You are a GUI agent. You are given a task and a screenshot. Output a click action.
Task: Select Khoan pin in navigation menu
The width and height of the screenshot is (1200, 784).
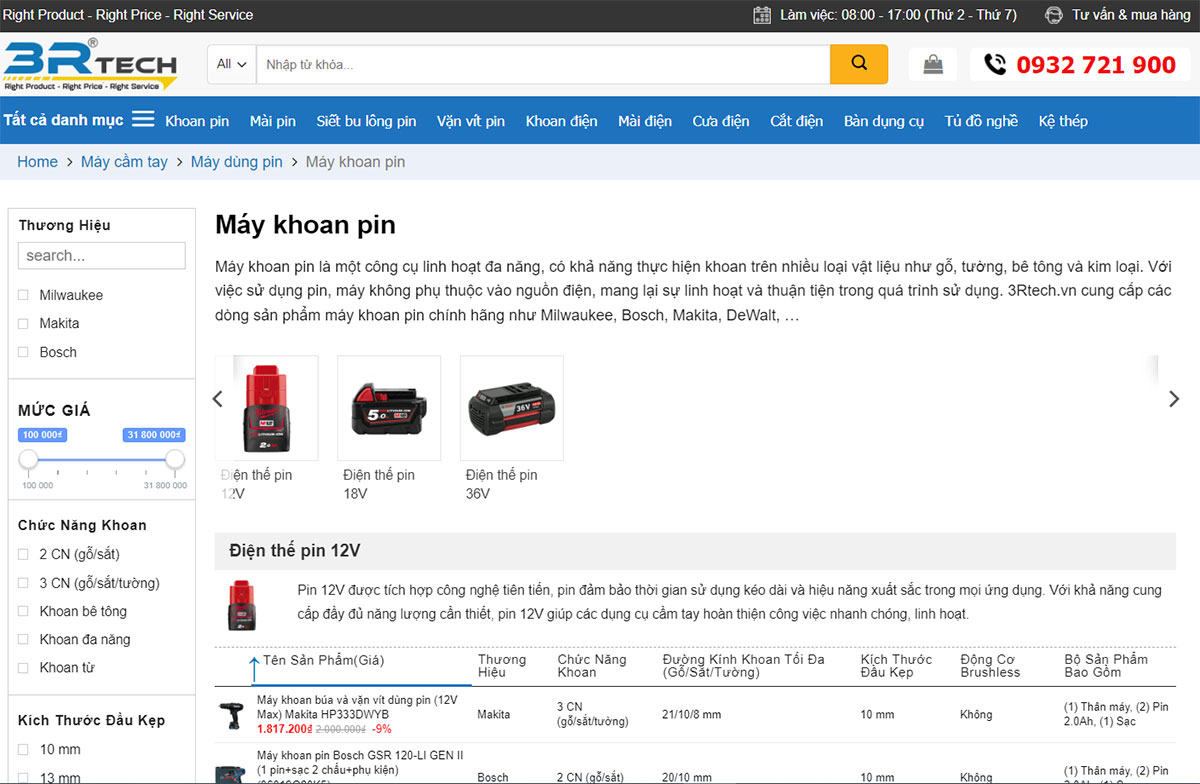pos(197,121)
